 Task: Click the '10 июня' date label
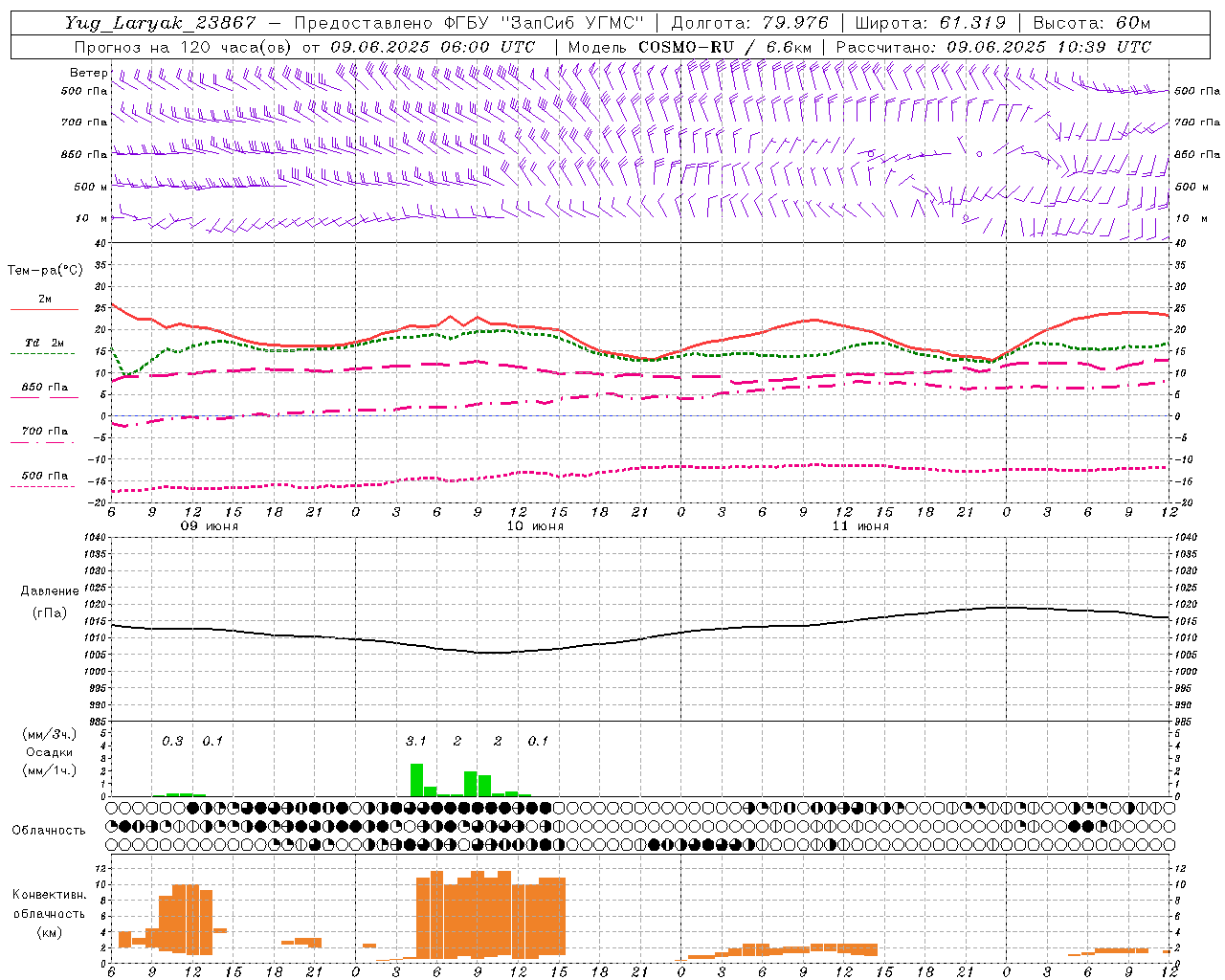click(535, 526)
